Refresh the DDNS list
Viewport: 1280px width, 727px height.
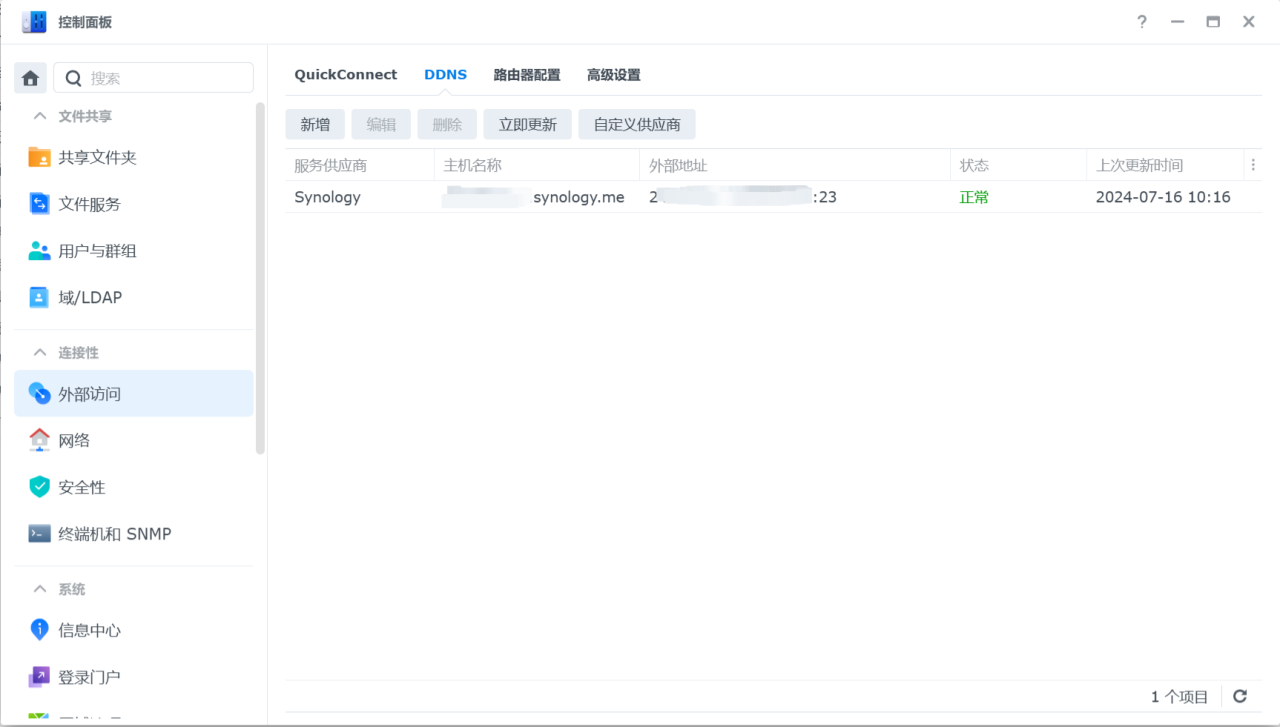coord(1240,697)
